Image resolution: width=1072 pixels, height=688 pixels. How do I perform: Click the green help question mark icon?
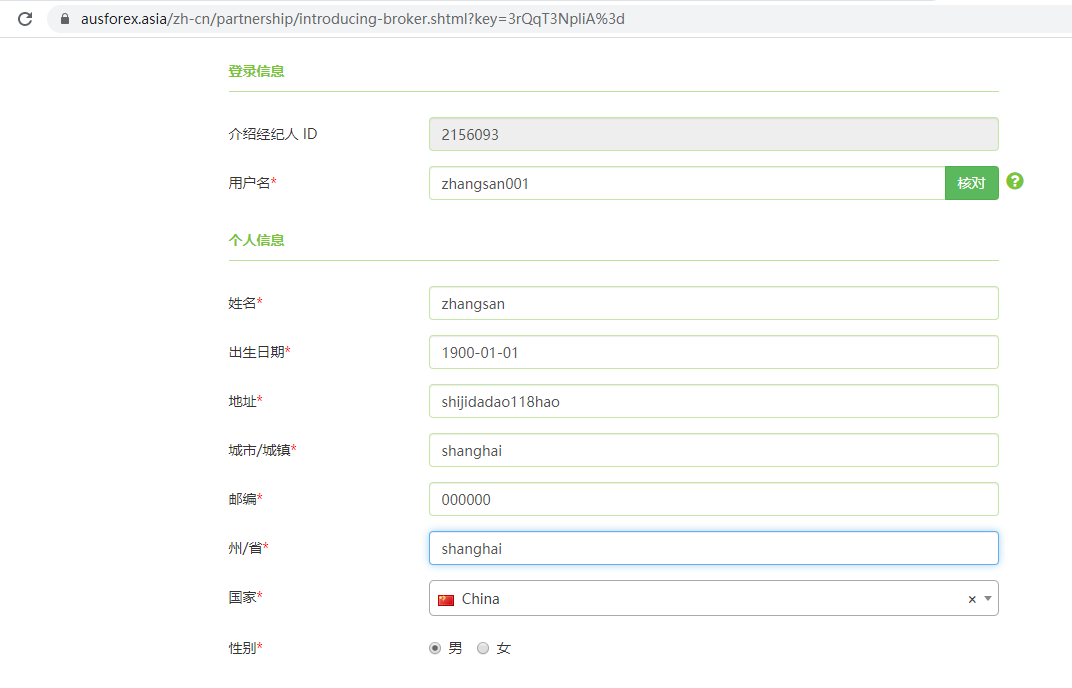coord(1015,181)
